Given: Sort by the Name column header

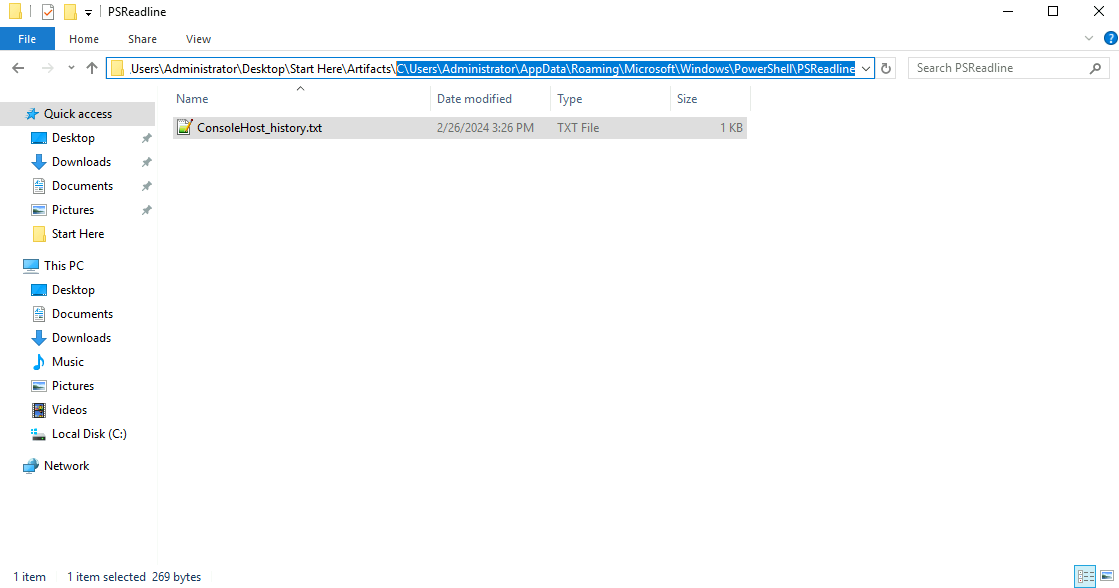Looking at the screenshot, I should pos(192,98).
